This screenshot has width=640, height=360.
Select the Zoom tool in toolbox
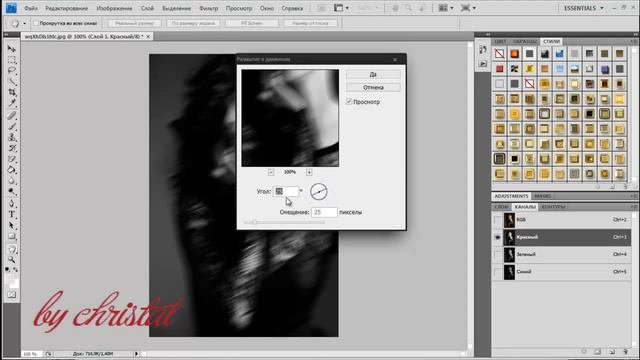click(12, 260)
